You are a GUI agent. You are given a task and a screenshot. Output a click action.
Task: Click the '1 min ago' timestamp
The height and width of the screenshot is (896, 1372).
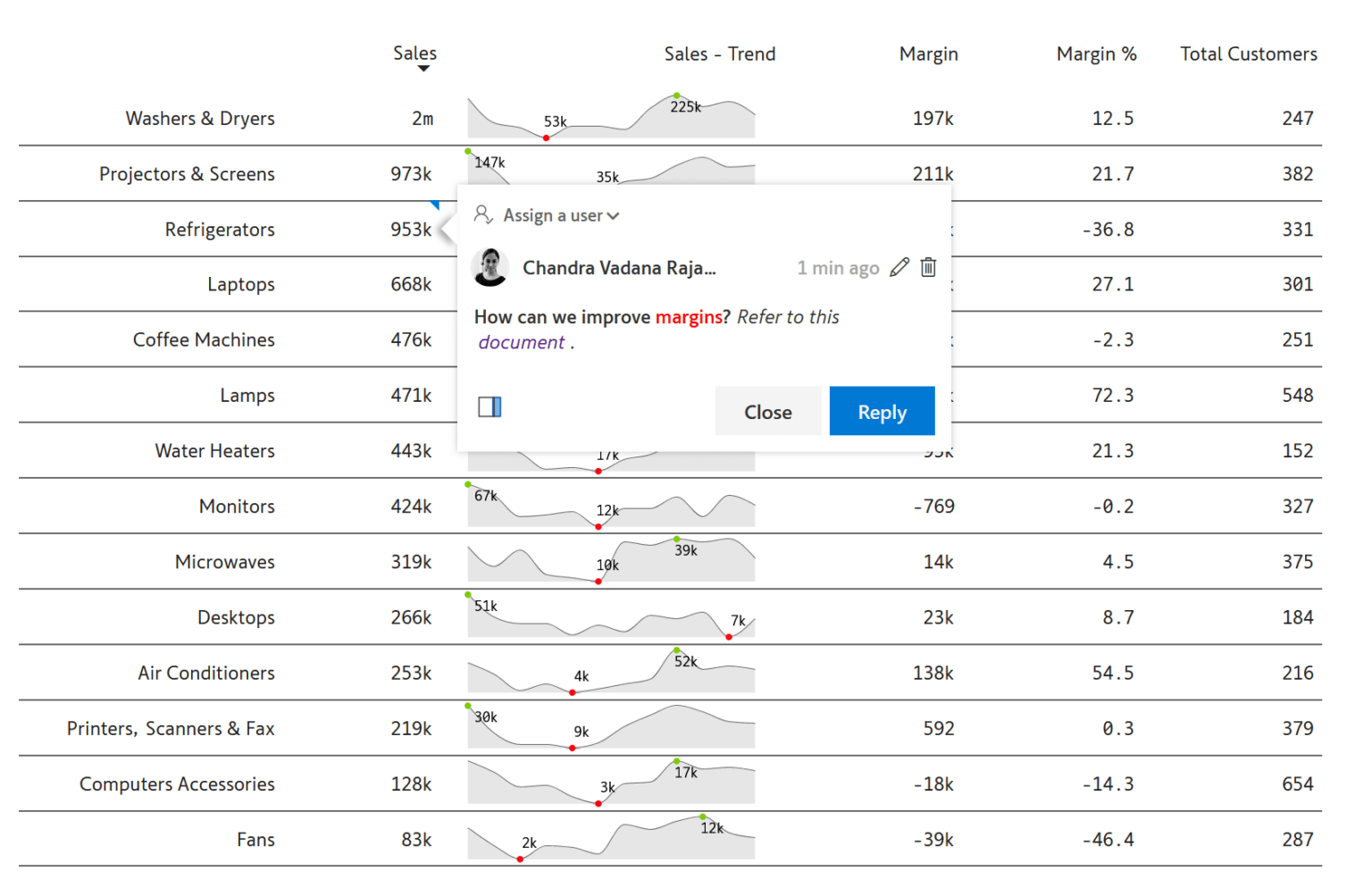point(837,267)
